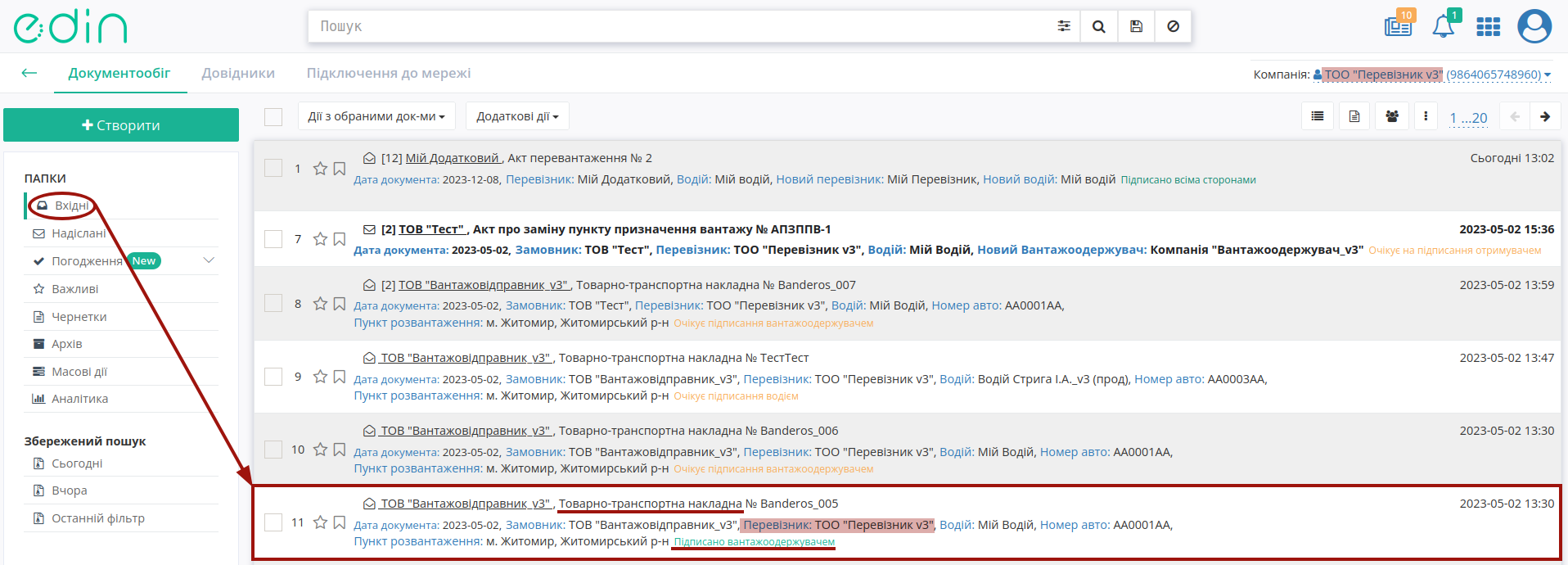Open the apps grid menu
Viewport: 1568px width, 565px height.
1488,27
